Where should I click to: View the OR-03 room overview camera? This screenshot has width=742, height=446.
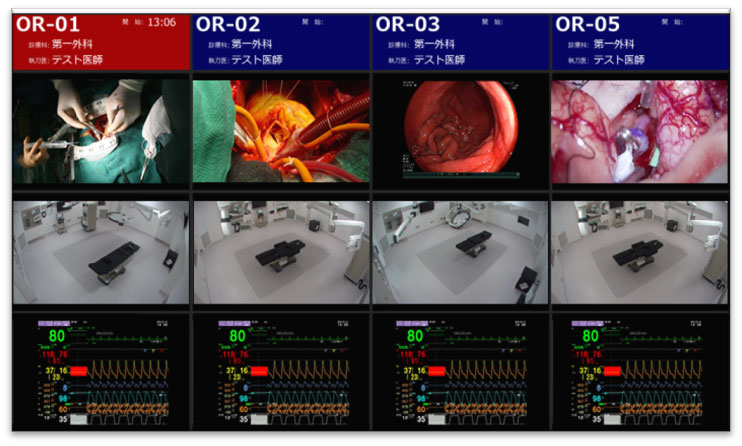click(460, 252)
